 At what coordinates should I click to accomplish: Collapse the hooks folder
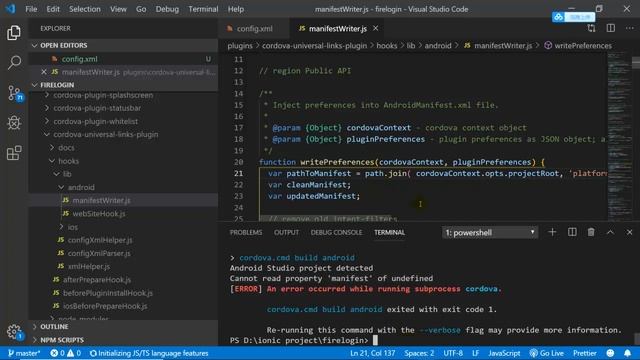[64, 161]
